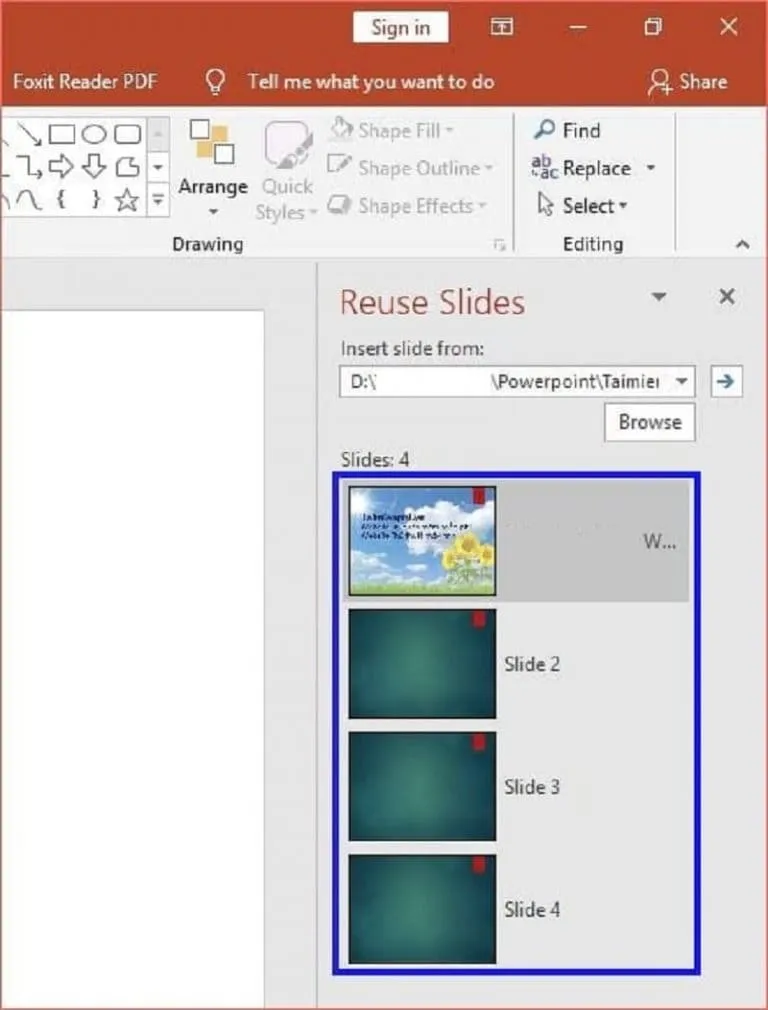Open the Select dropdown arrow
This screenshot has height=1010, width=768.
623,206
